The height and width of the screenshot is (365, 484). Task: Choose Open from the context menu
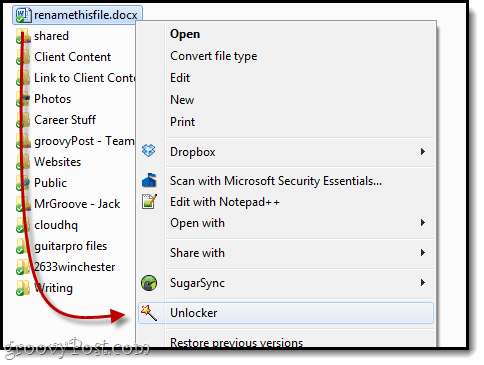click(185, 34)
